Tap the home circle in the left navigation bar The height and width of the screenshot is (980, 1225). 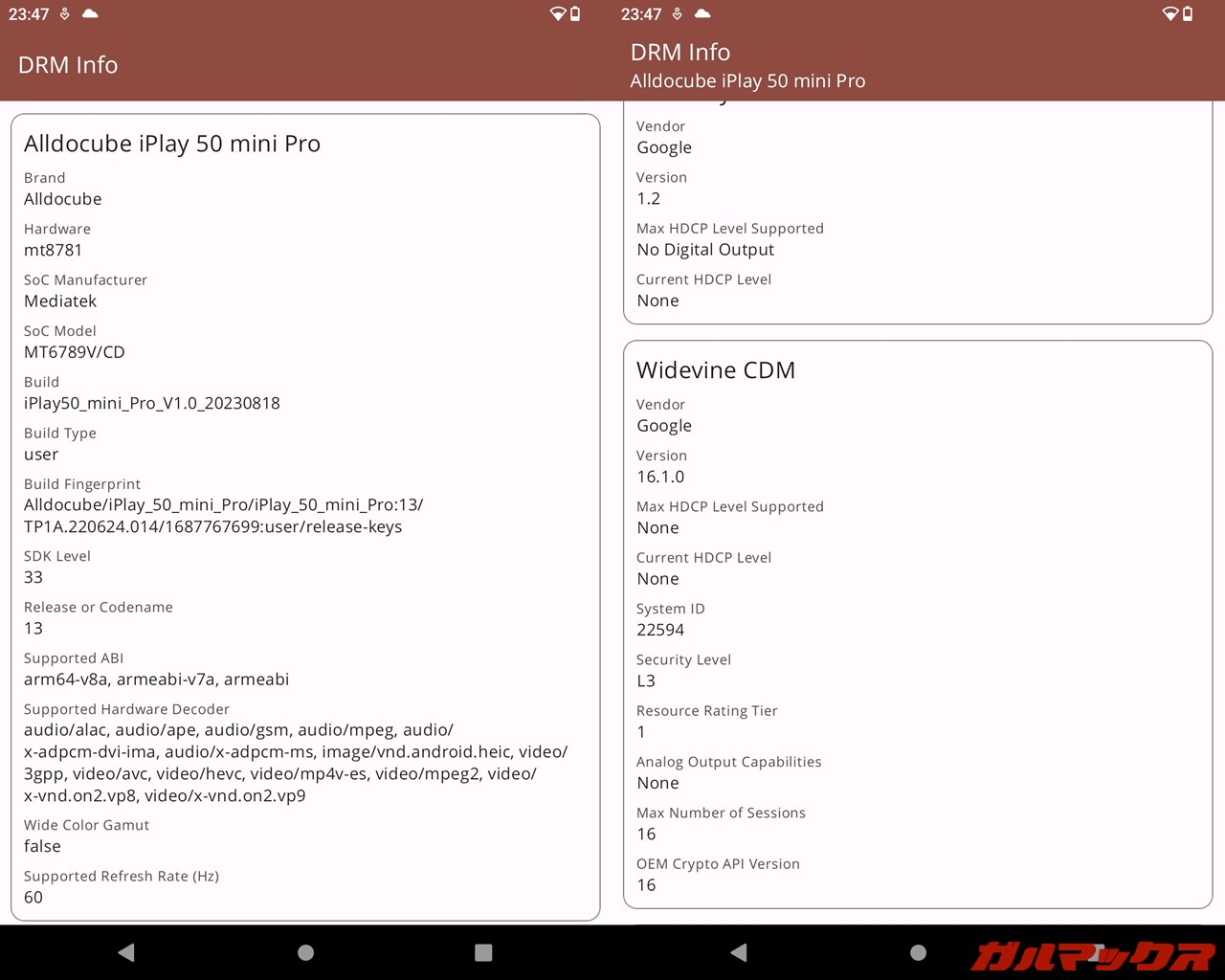click(305, 952)
